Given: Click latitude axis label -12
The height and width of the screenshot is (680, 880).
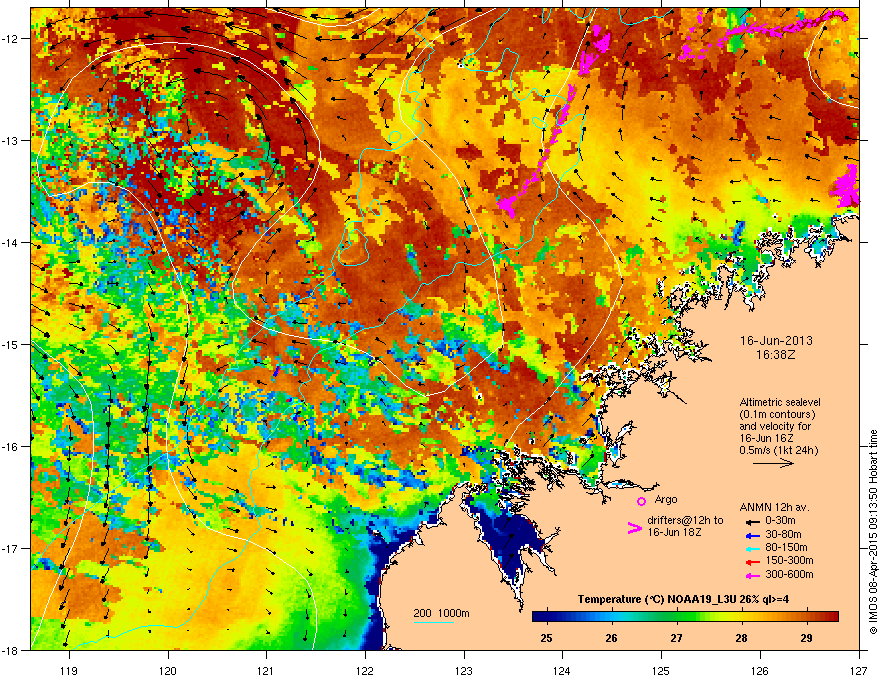Looking at the screenshot, I should click(10, 39).
